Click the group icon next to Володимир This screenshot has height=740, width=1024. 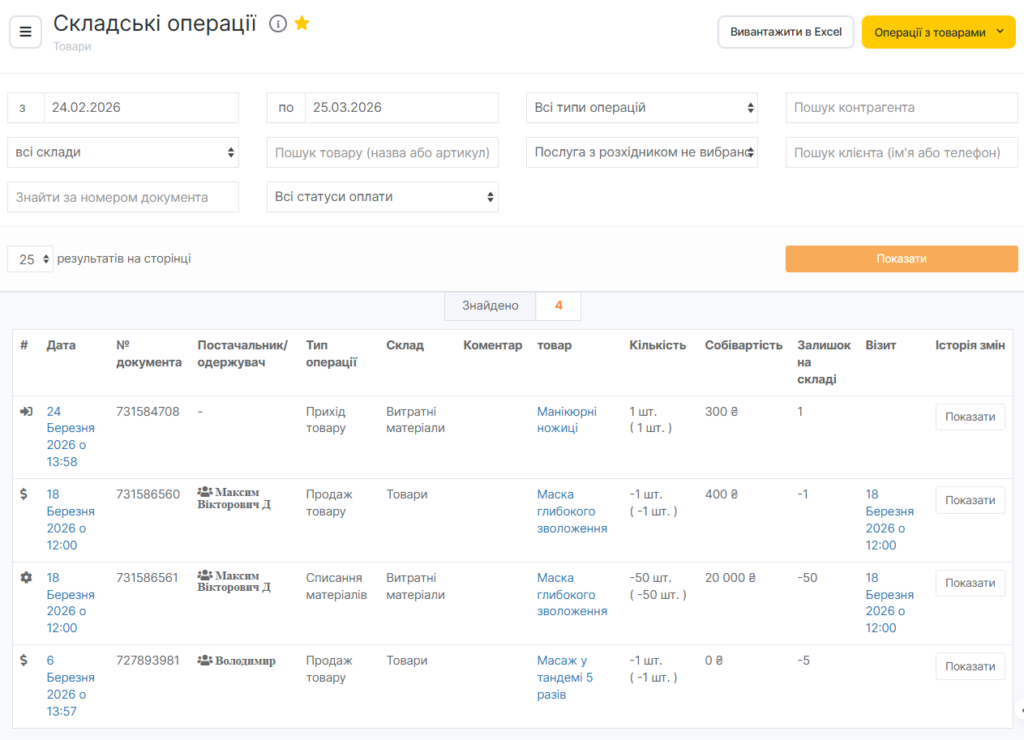205,660
